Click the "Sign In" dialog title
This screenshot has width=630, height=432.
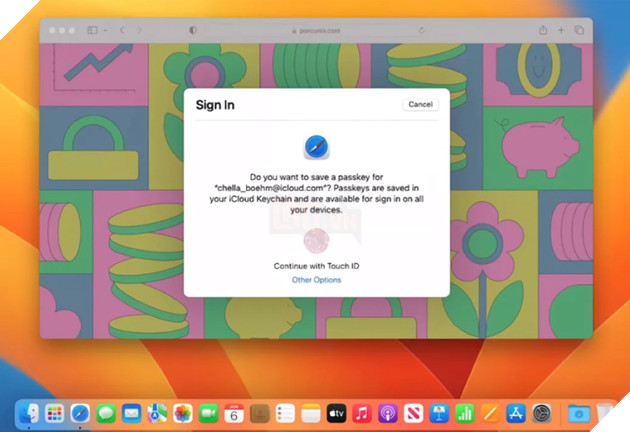click(215, 105)
